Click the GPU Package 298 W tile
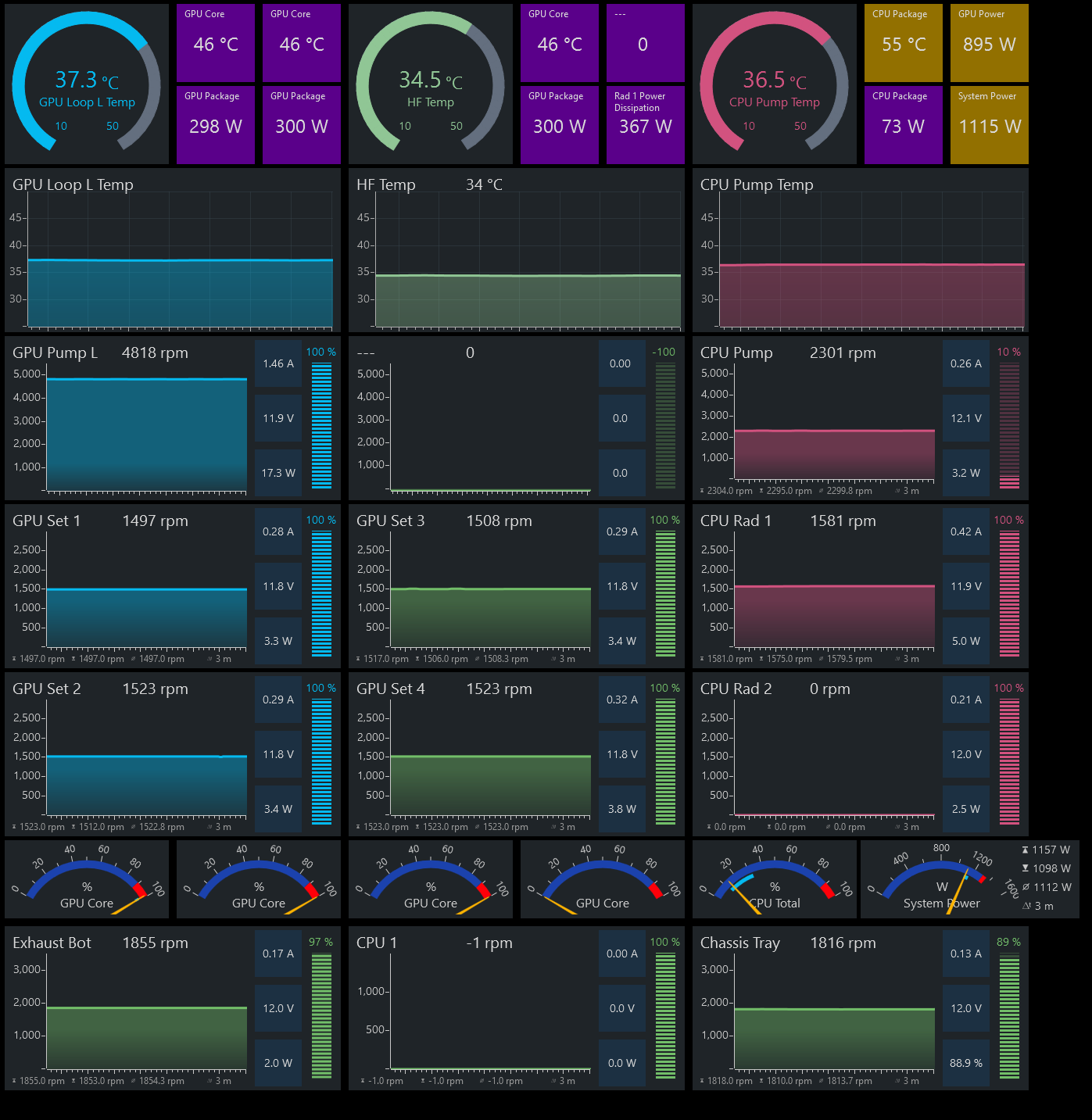This screenshot has height=1120, width=1092. click(215, 124)
